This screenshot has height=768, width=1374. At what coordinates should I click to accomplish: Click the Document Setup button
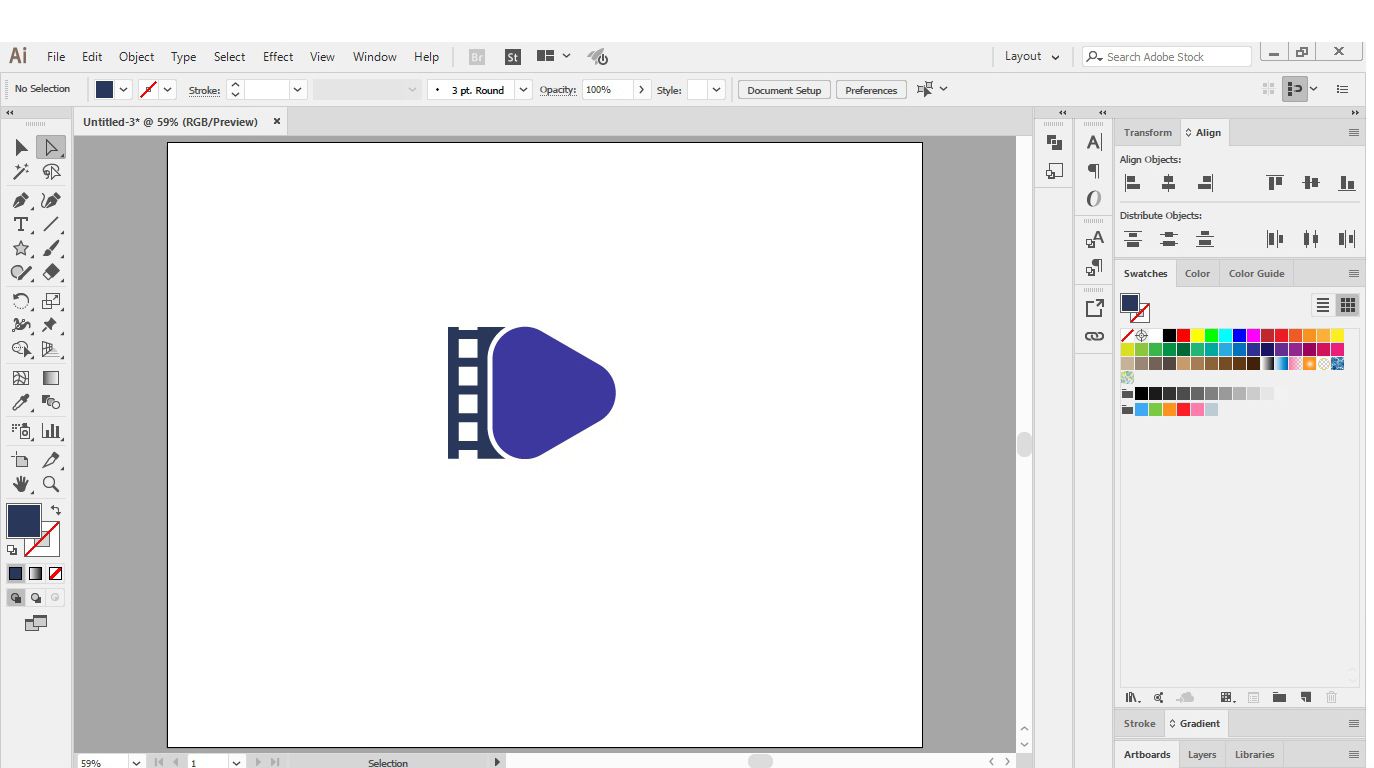(x=784, y=90)
